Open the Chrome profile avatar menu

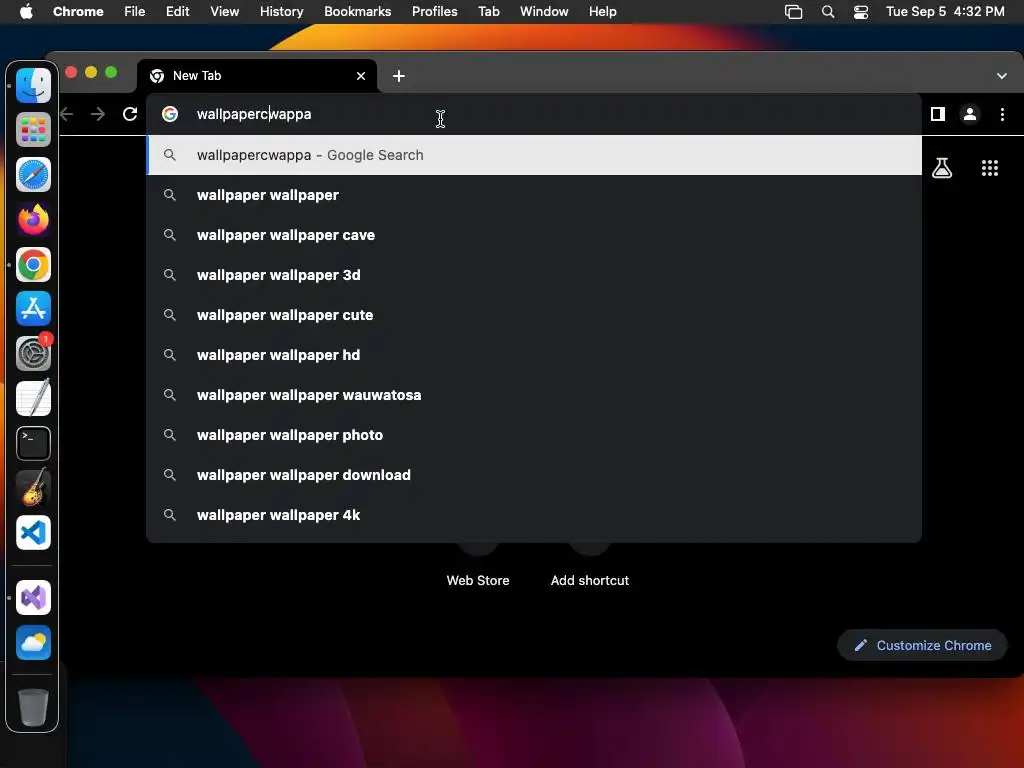click(x=970, y=114)
